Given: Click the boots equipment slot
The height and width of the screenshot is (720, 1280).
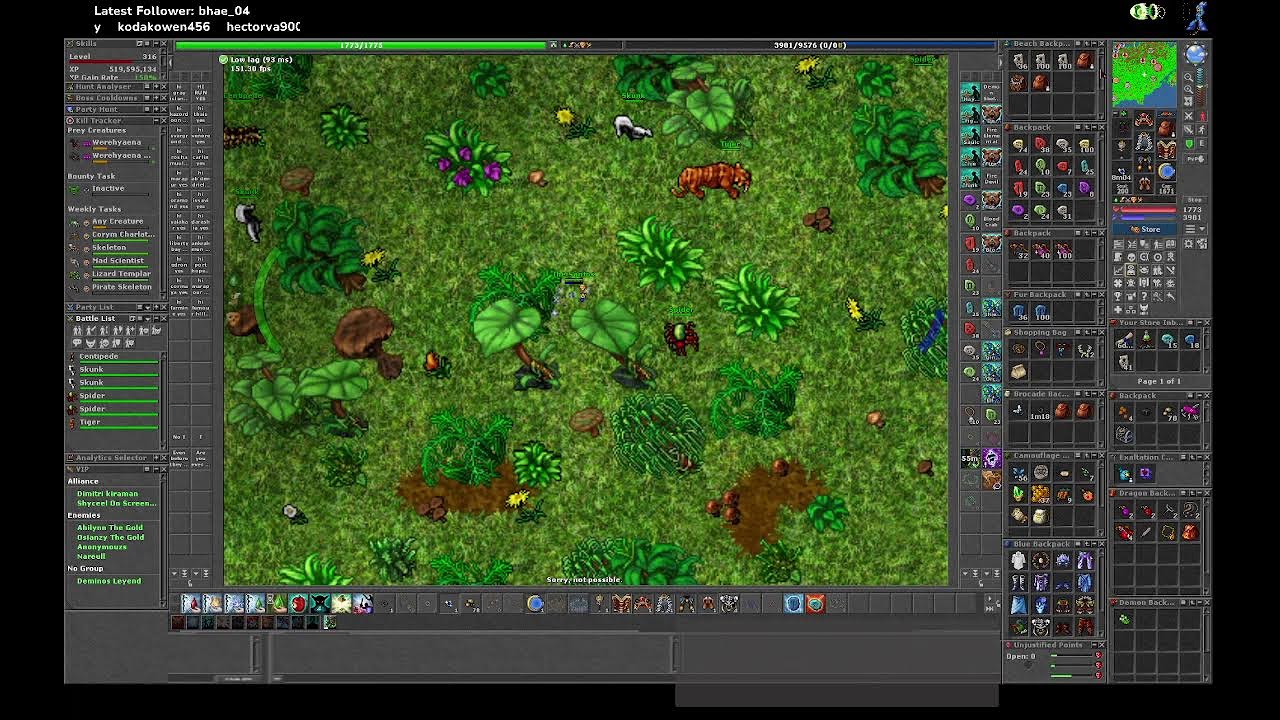Looking at the screenshot, I should click(x=1145, y=185).
